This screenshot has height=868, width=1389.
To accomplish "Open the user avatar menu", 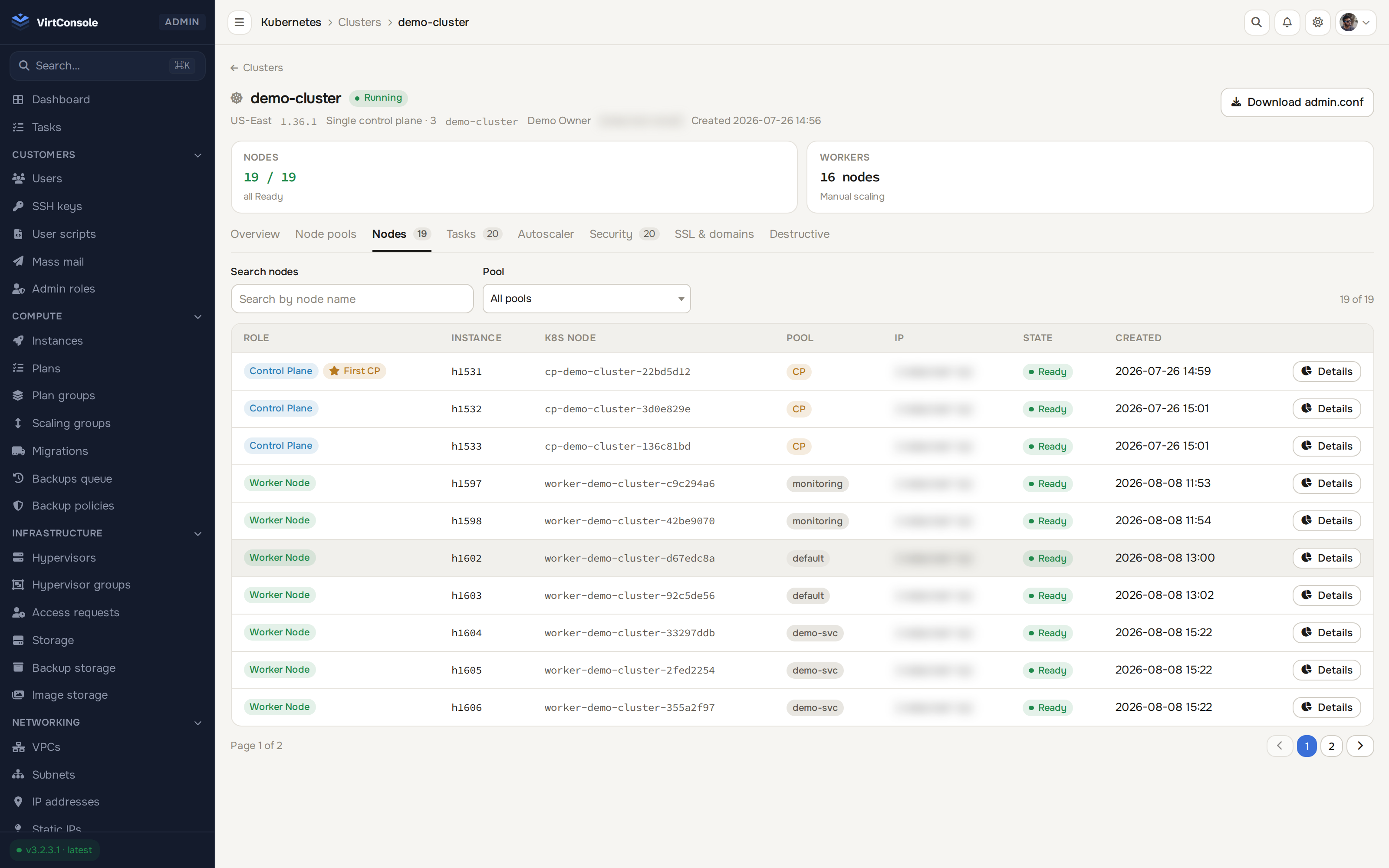I will (1355, 23).
